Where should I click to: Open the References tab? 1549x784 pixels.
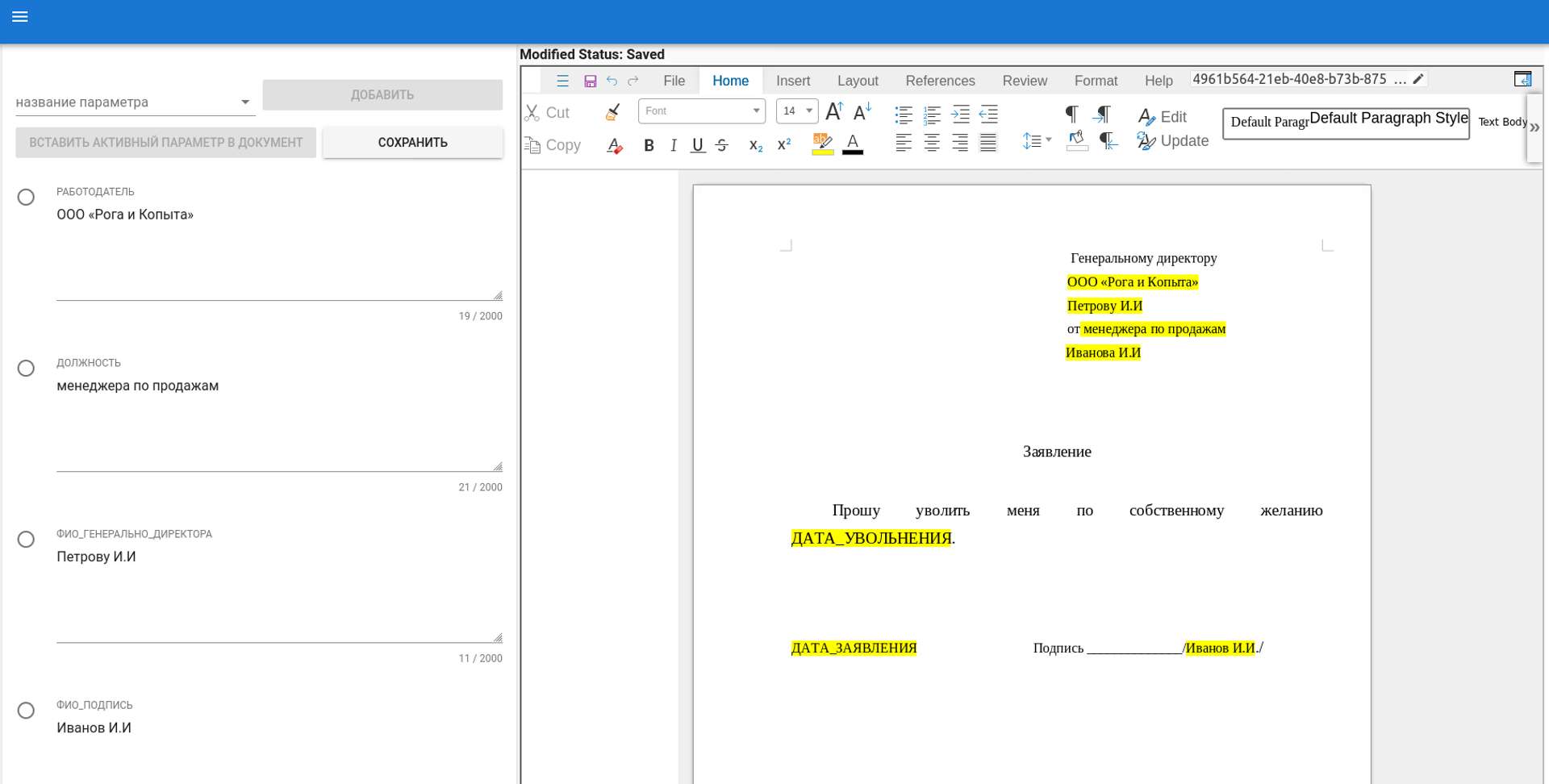940,81
